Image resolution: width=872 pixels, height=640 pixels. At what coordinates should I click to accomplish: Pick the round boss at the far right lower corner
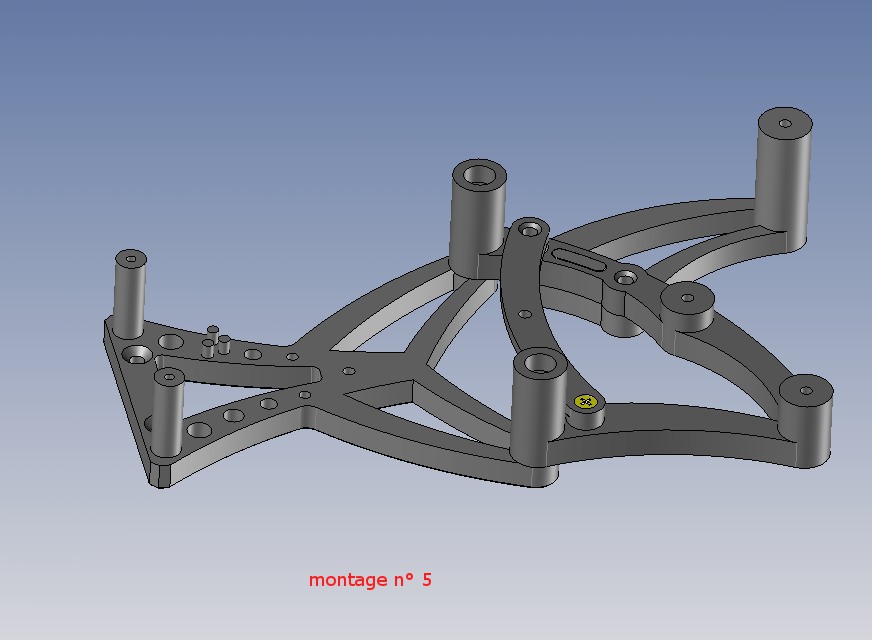pyautogui.click(x=805, y=420)
